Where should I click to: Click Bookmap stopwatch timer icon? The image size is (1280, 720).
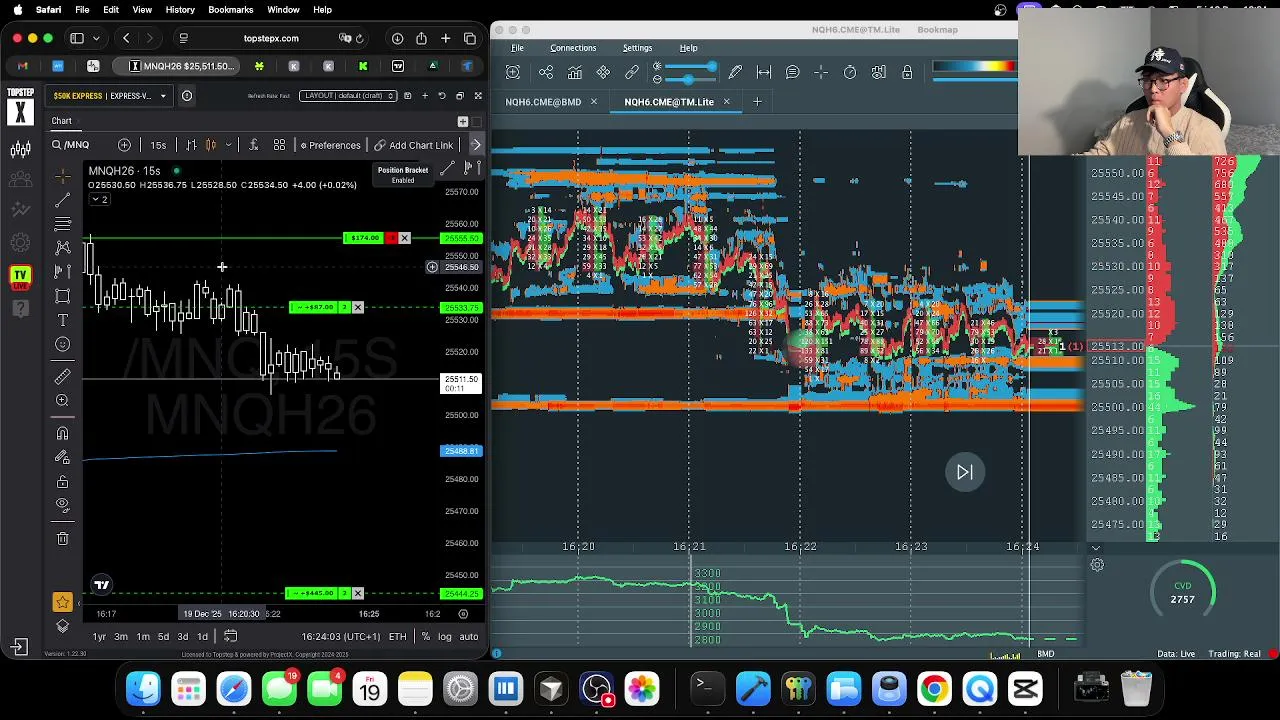click(x=849, y=72)
